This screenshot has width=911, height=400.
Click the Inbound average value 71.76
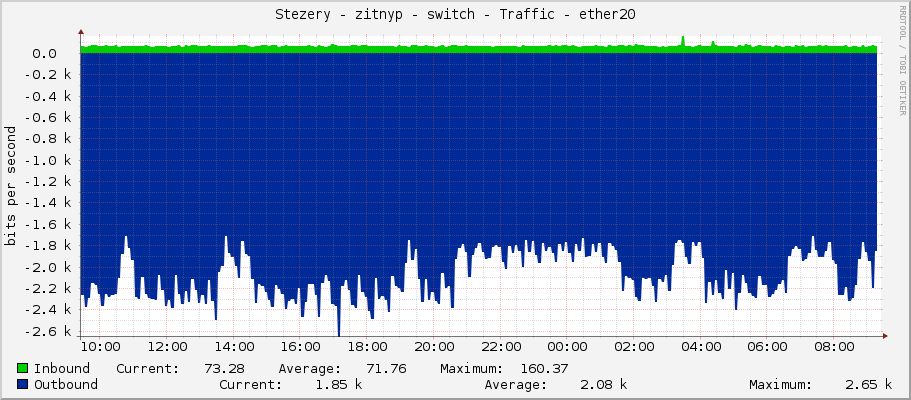[386, 369]
